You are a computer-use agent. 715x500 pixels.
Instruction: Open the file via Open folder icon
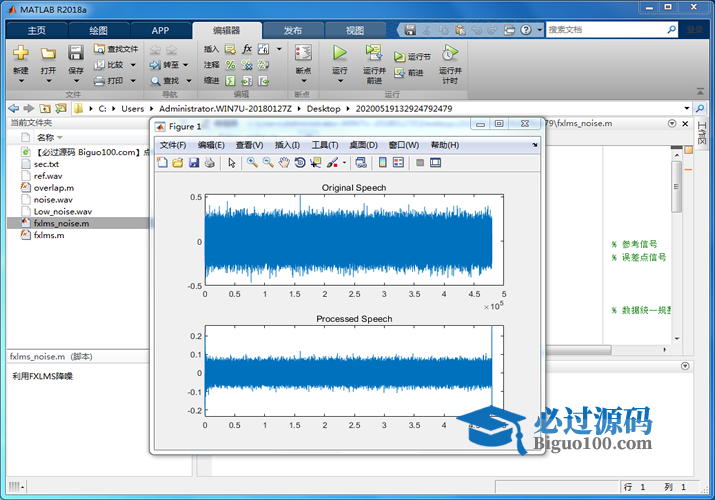point(48,53)
